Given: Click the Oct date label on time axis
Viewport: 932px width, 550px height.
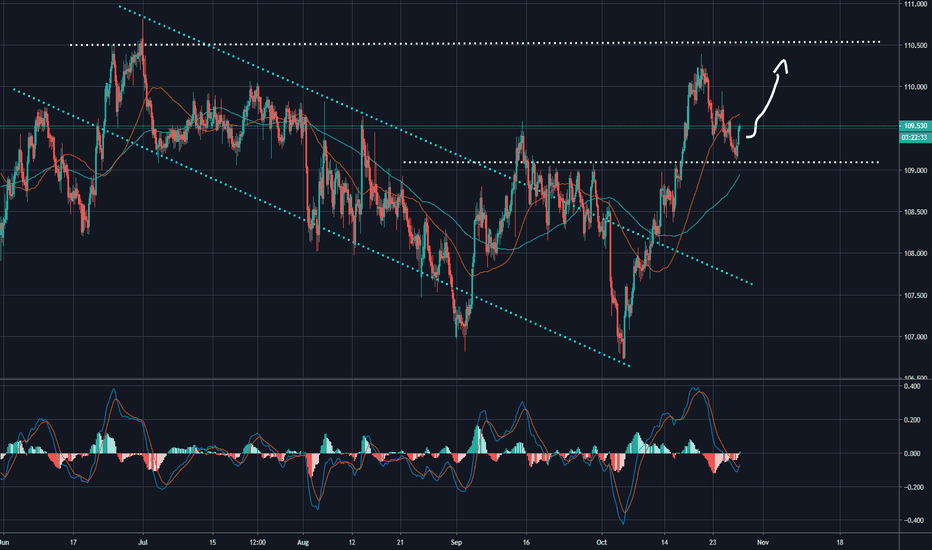Looking at the screenshot, I should pyautogui.click(x=602, y=542).
